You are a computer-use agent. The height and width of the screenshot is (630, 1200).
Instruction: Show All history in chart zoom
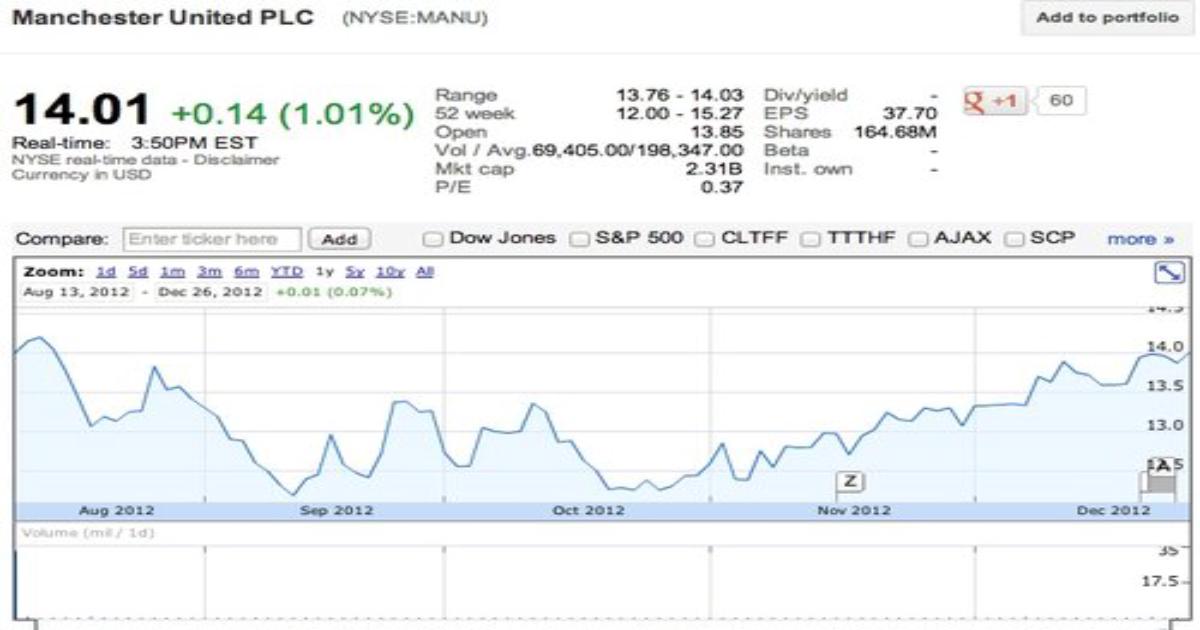425,272
